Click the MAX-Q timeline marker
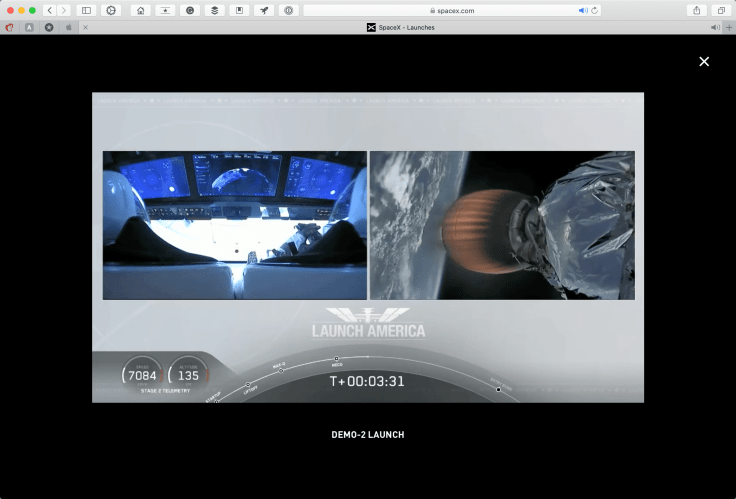Screen dimensions: 736x499 [x=281, y=371]
